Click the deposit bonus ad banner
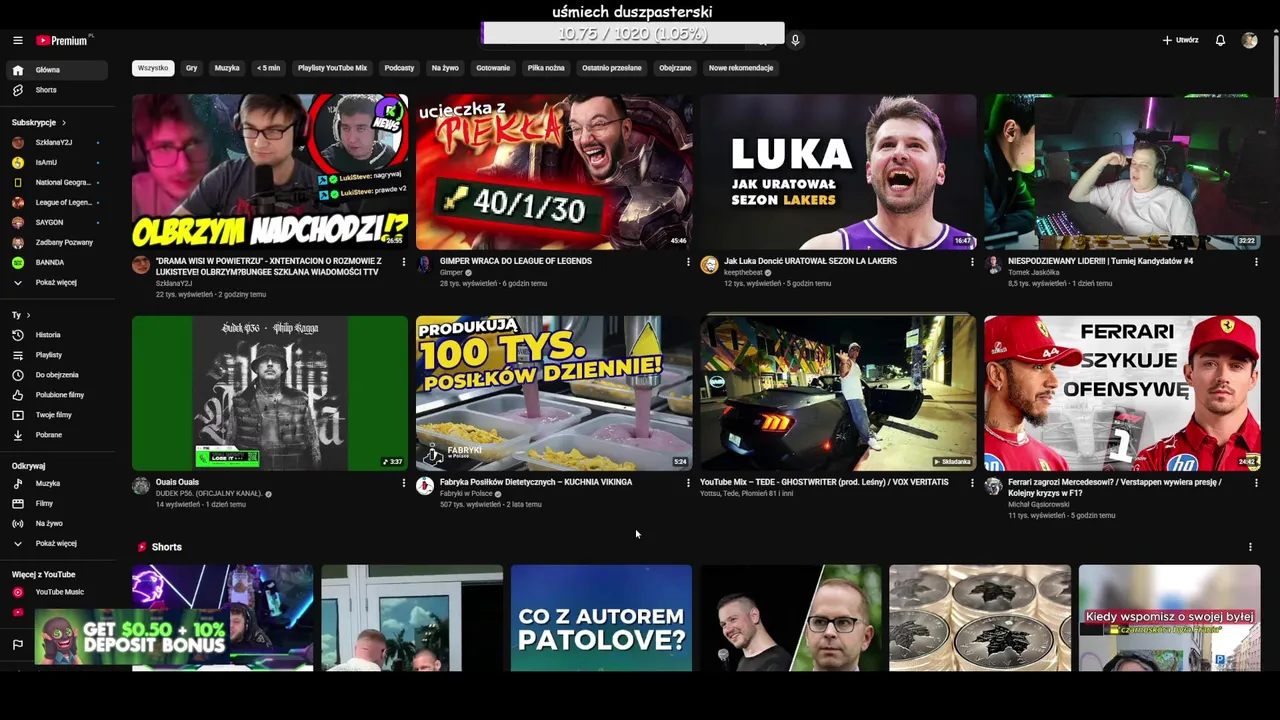Viewport: 1280px width, 720px height. (x=131, y=637)
